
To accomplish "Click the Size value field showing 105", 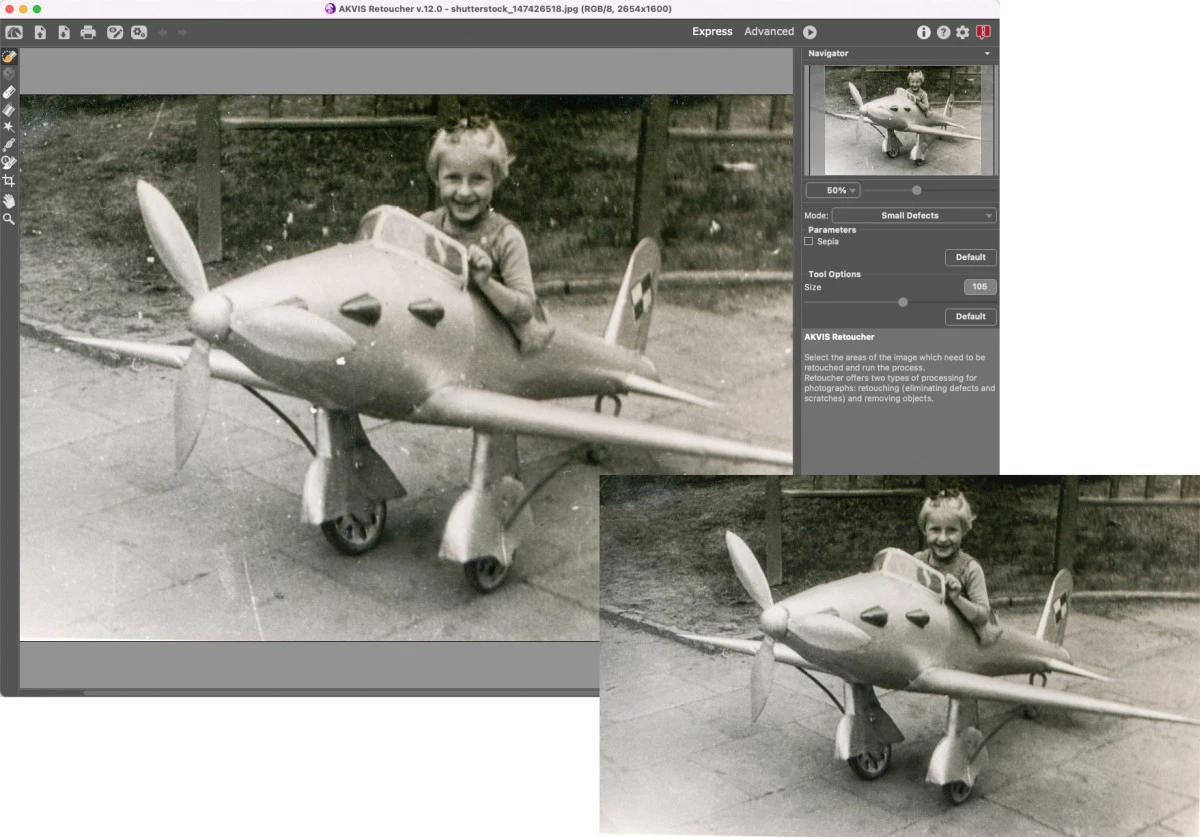I will click(x=980, y=287).
